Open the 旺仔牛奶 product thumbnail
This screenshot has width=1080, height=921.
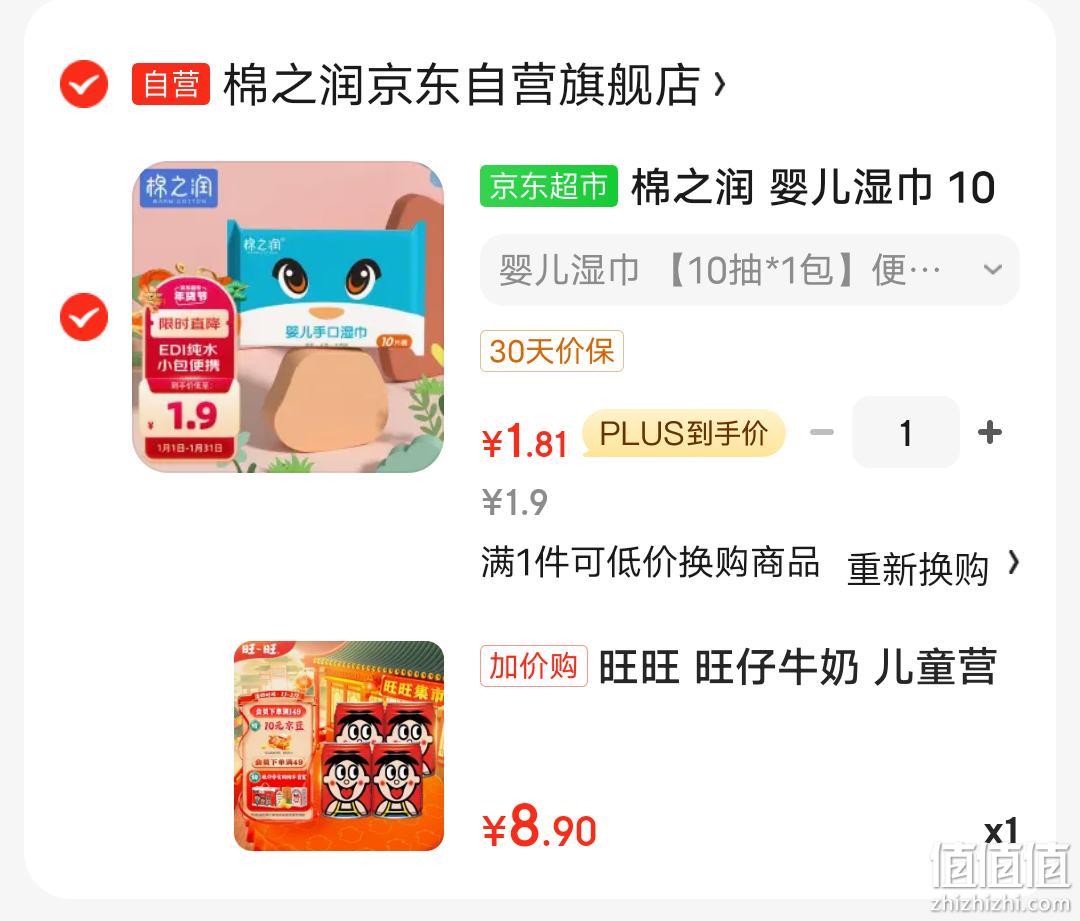[339, 746]
